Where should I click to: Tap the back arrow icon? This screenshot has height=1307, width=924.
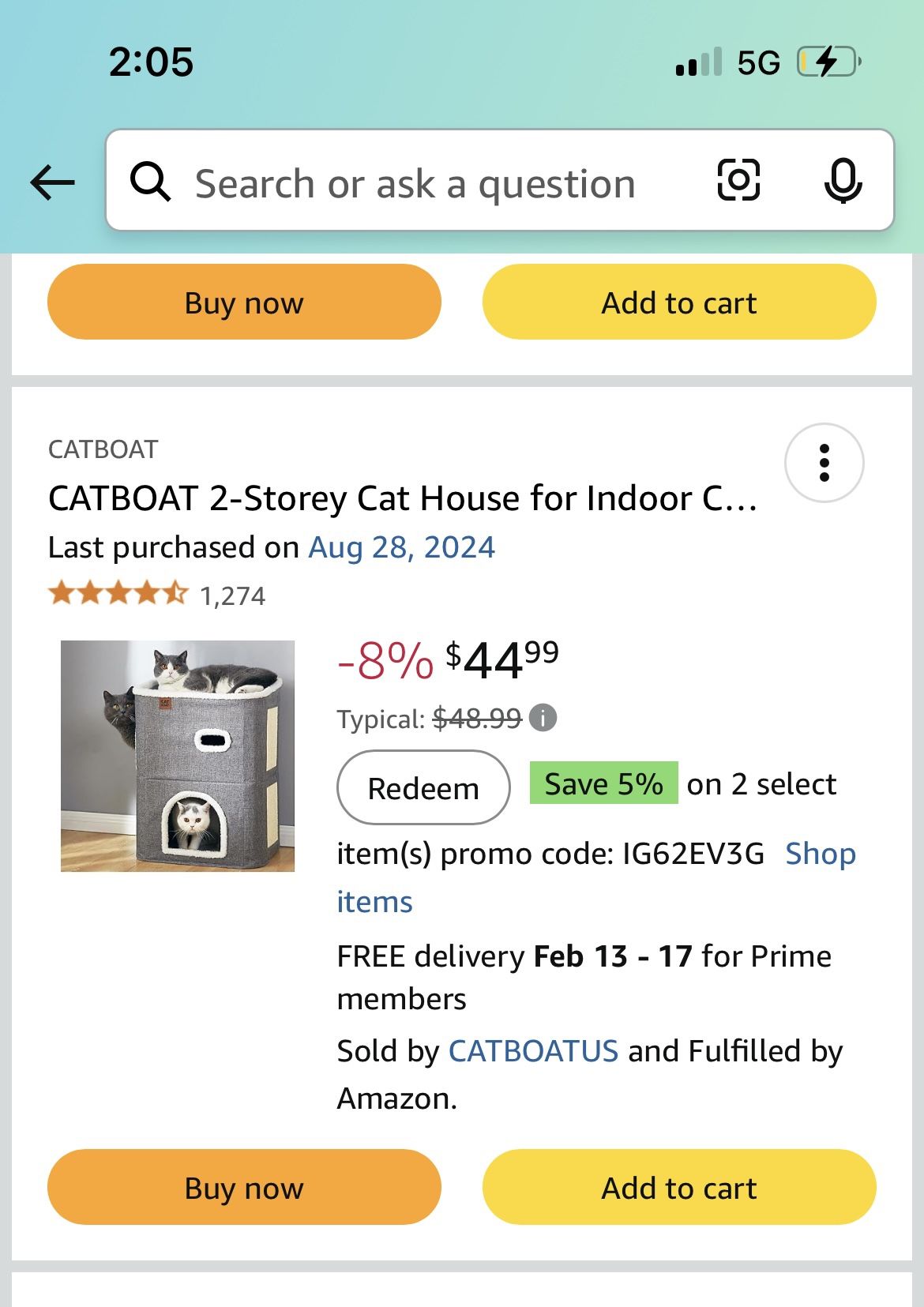(52, 182)
